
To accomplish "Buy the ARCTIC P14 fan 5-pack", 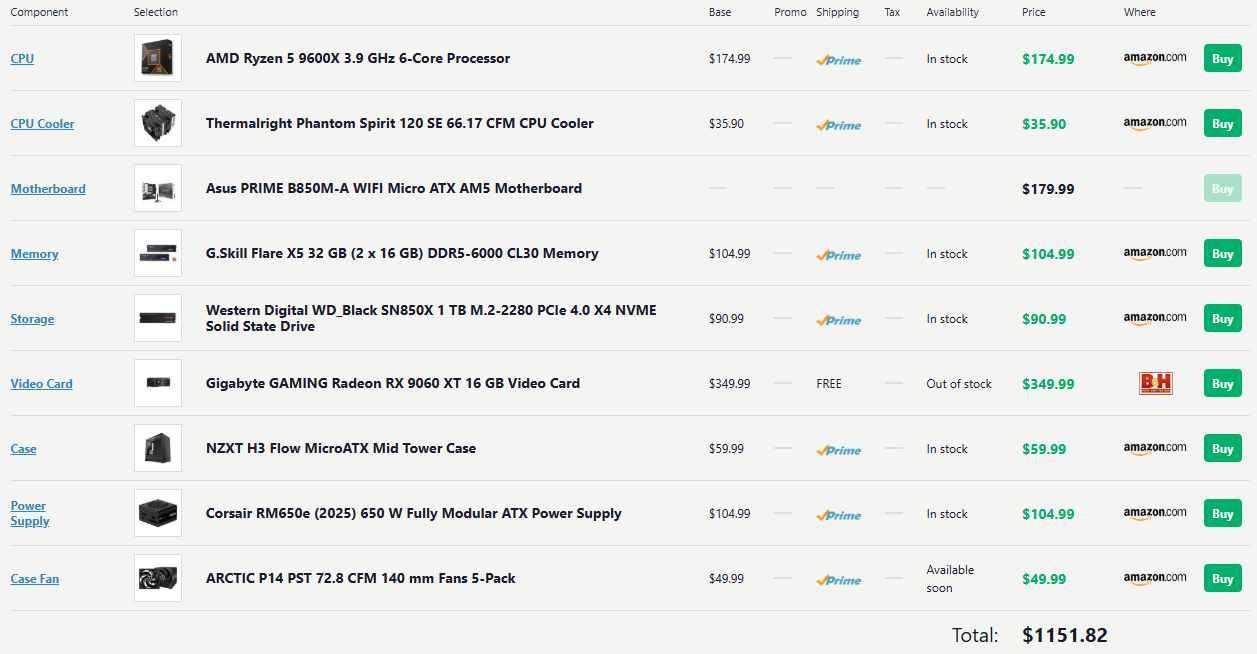I will 1222,578.
